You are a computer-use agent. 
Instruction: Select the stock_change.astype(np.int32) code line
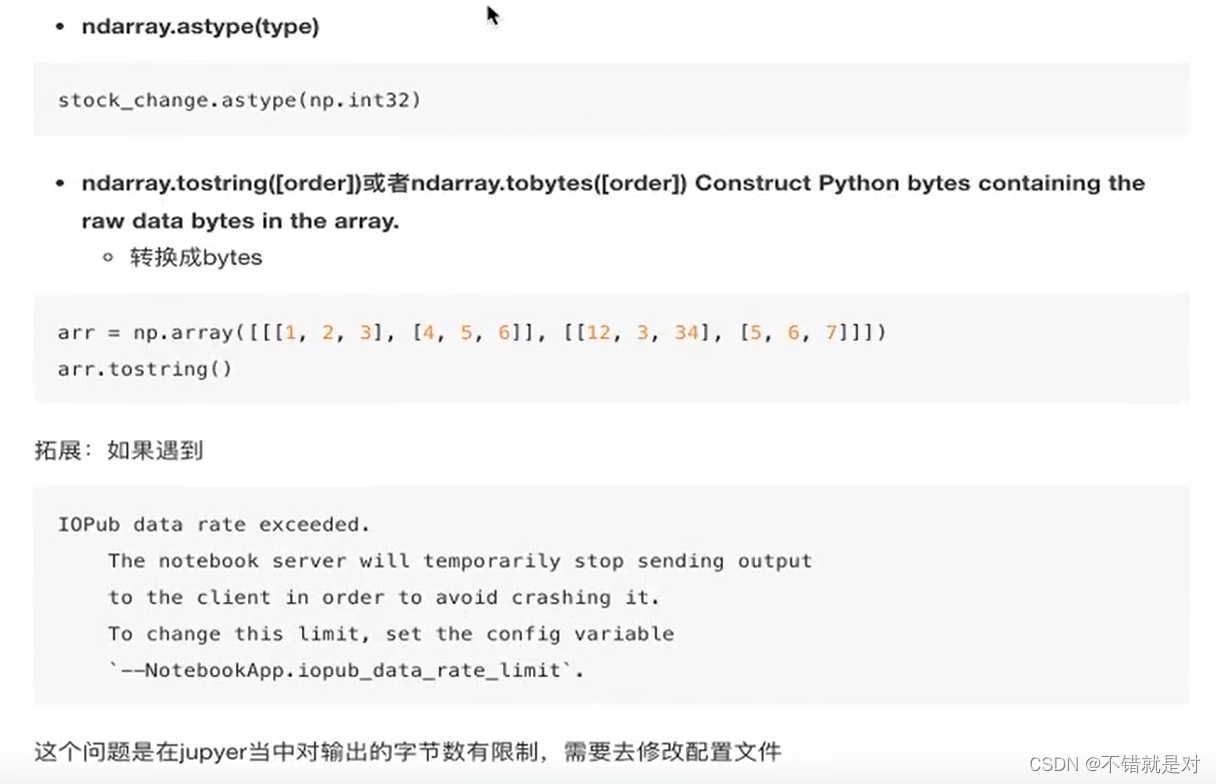240,99
